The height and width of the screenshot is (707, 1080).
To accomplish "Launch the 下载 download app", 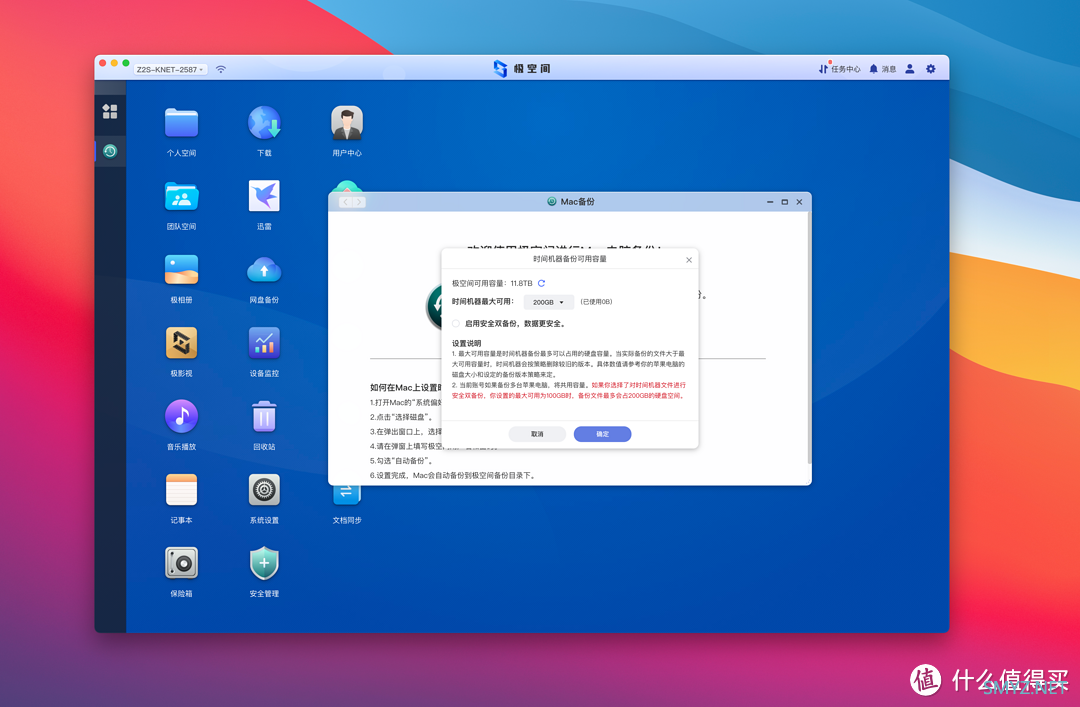I will [x=264, y=131].
